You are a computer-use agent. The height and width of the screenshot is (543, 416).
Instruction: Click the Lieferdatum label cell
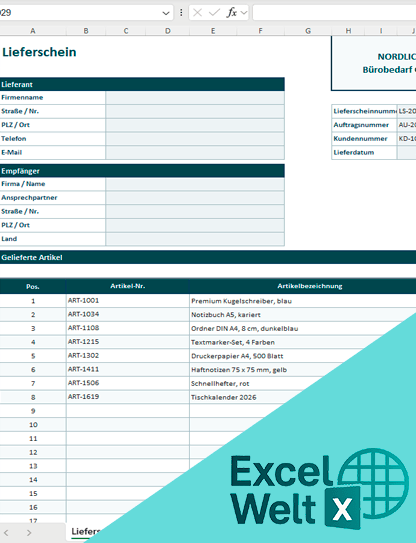[364, 153]
